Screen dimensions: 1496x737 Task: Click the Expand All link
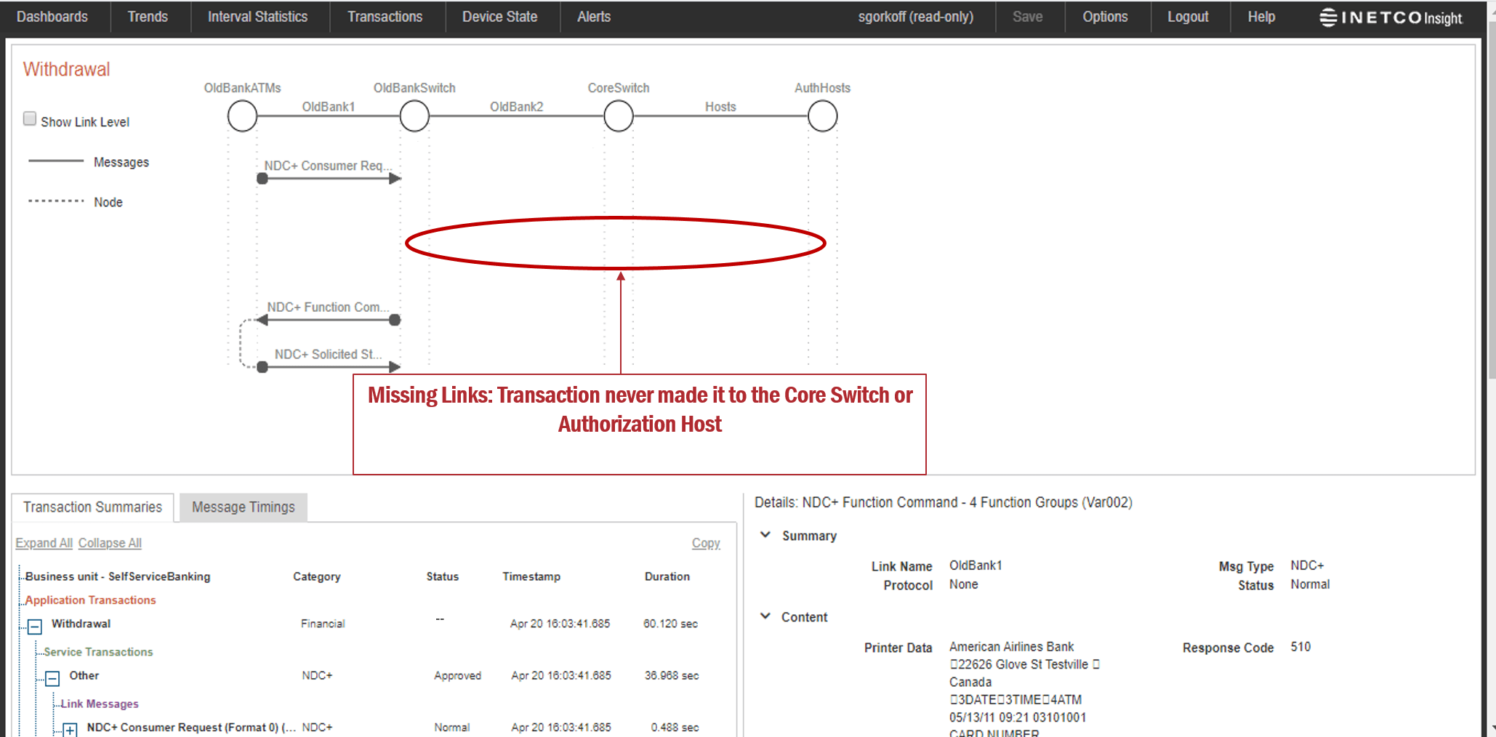click(44, 543)
